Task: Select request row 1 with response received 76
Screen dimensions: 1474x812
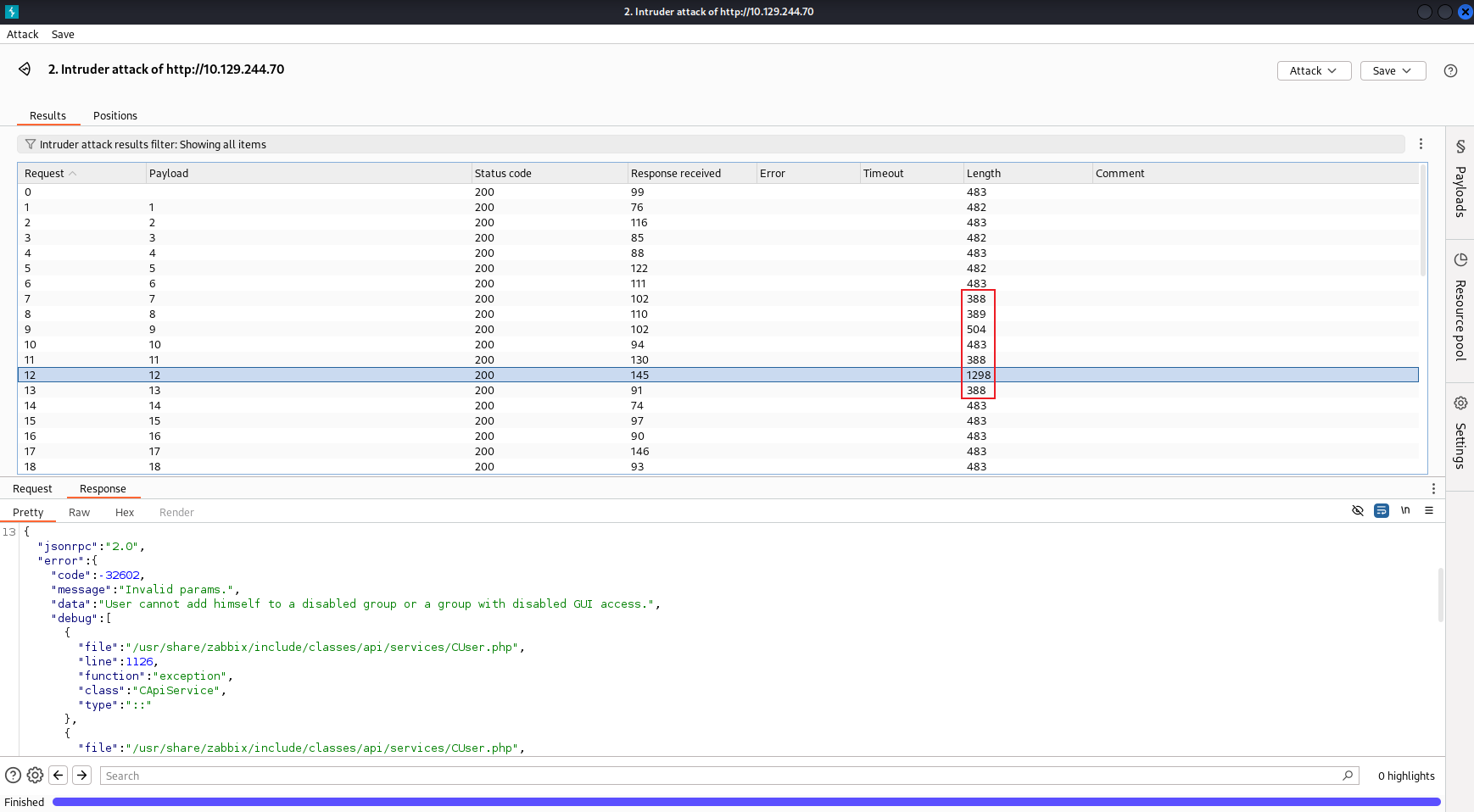Action: (717, 207)
